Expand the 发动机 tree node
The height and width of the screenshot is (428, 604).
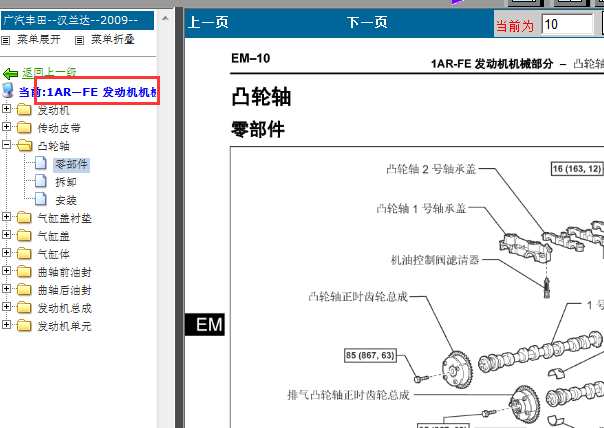pyautogui.click(x=6, y=109)
